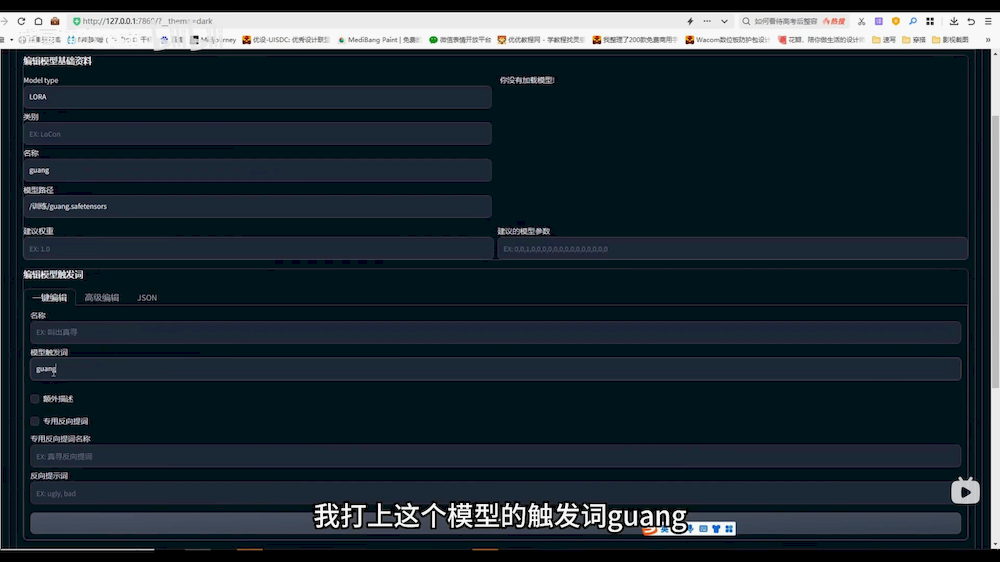
Task: Open the four-squares apps grid icon
Action: [x=929, y=21]
